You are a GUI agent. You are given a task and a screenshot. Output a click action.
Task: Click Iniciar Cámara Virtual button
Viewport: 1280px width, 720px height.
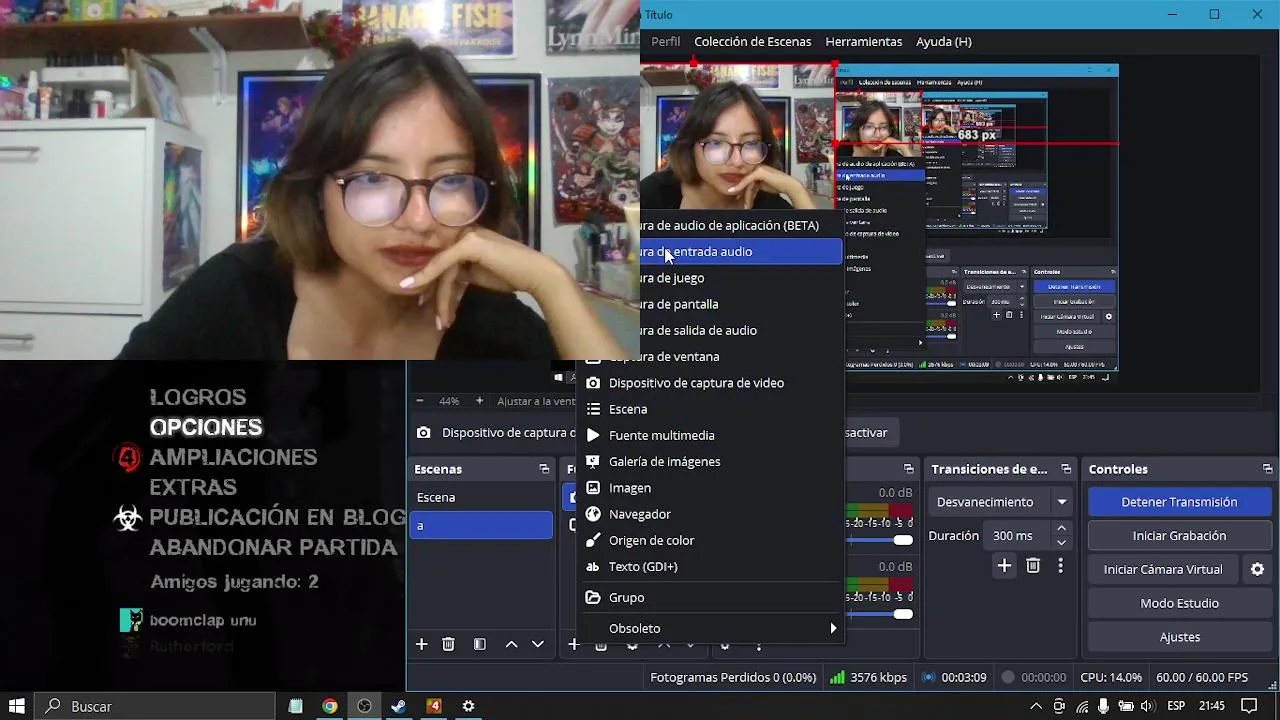1163,569
